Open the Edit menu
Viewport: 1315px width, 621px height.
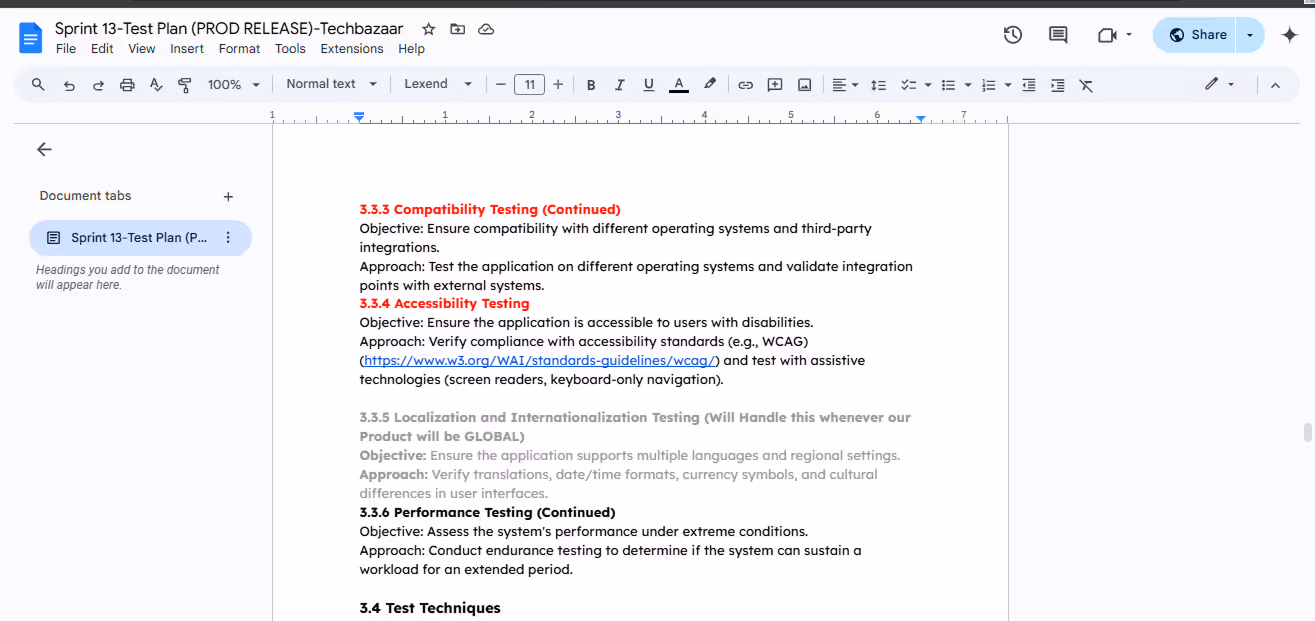point(102,49)
